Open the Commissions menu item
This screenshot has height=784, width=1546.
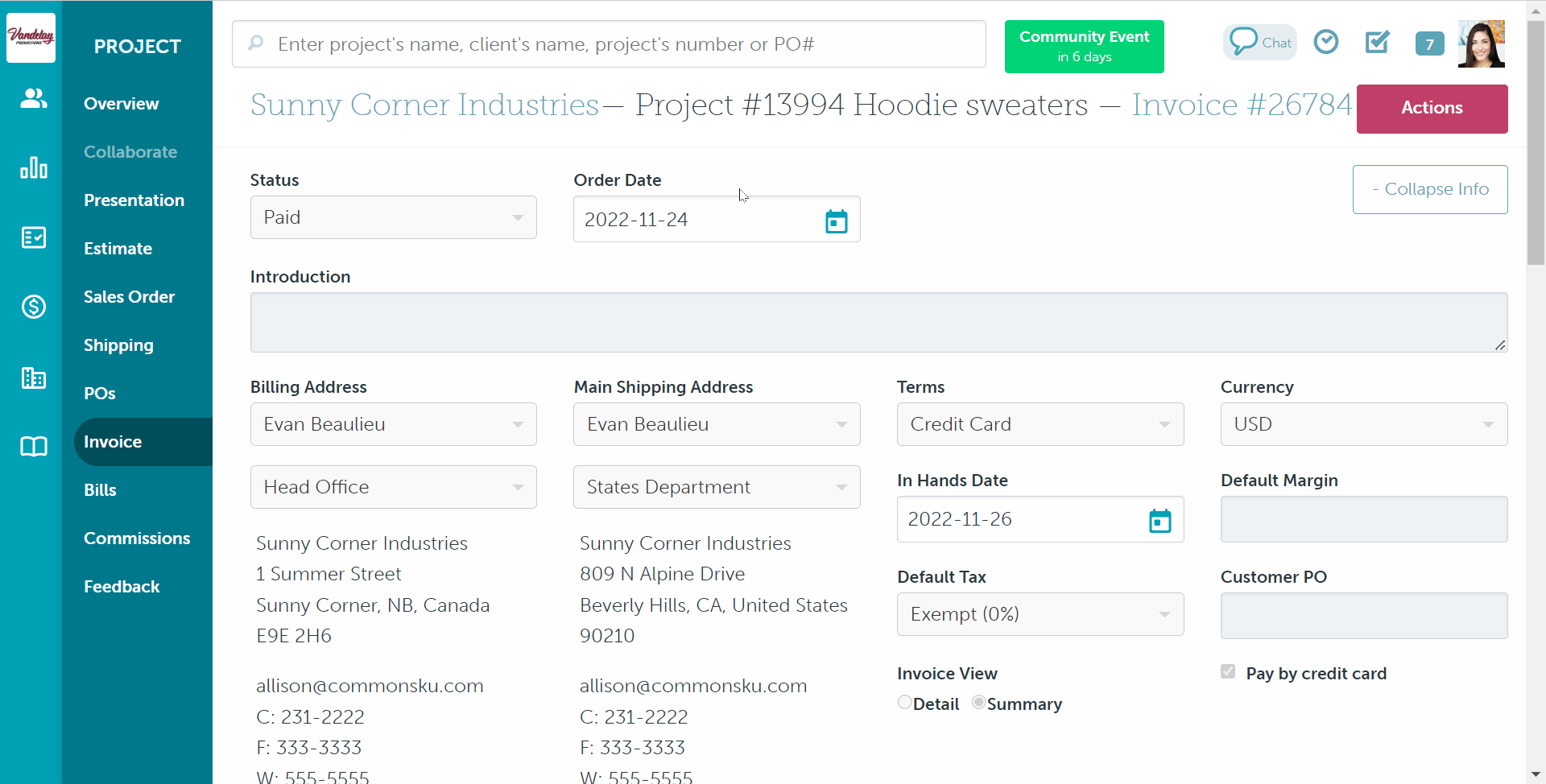pos(137,538)
